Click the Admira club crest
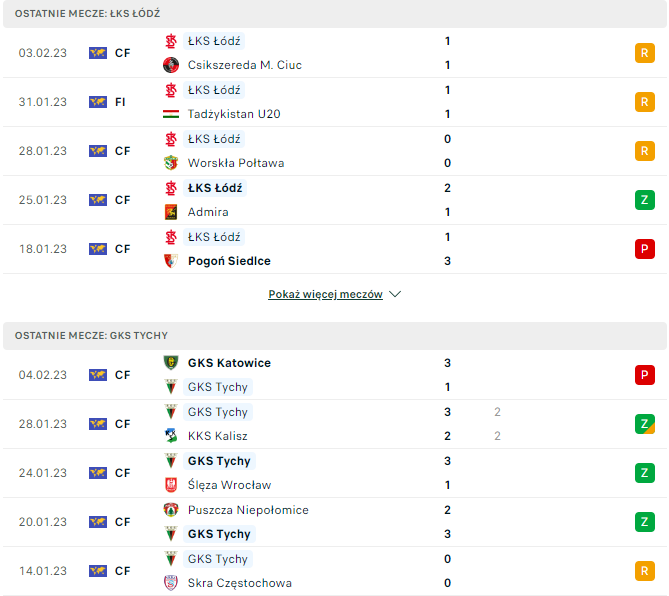 170,212
